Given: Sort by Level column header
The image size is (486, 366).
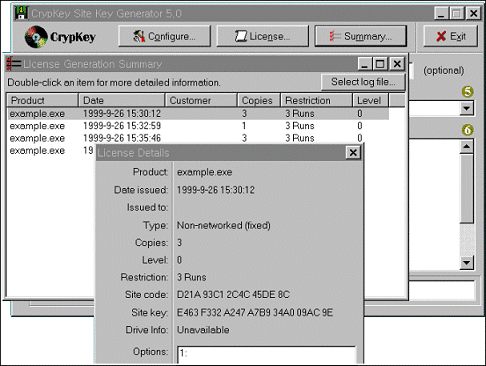Looking at the screenshot, I should click(371, 100).
